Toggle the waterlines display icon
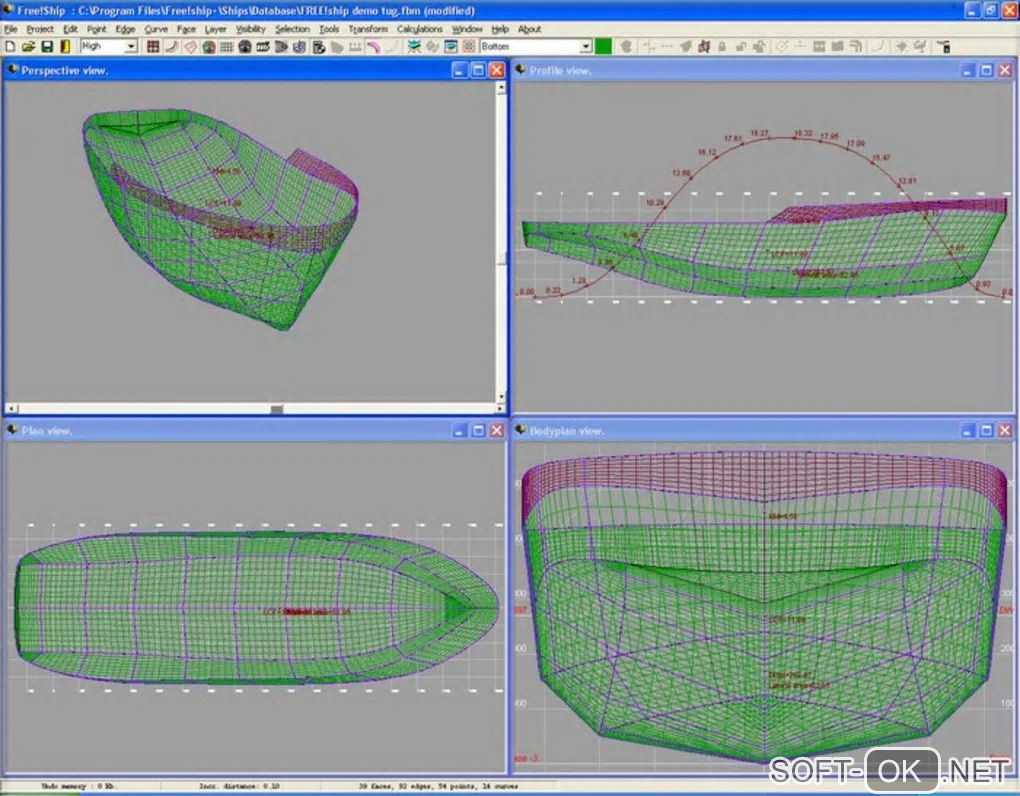 (281, 46)
